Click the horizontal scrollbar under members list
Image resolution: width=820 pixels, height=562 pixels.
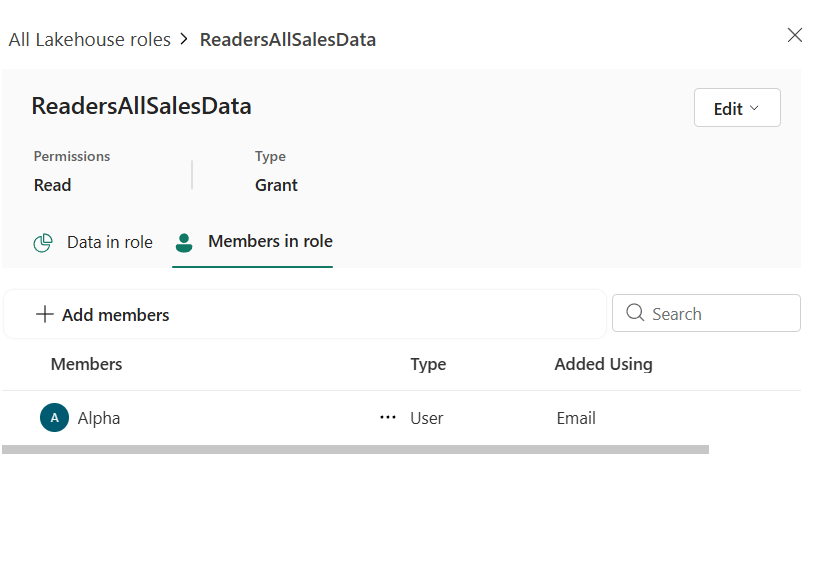point(356,450)
